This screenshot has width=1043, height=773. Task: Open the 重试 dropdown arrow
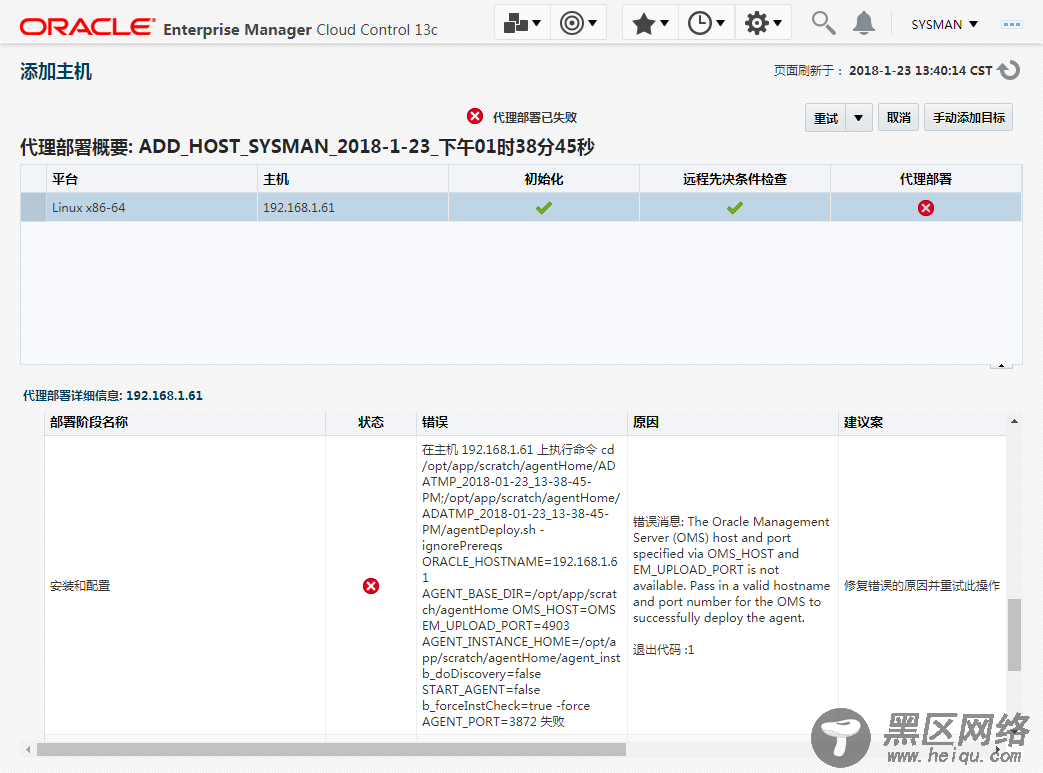[x=859, y=118]
